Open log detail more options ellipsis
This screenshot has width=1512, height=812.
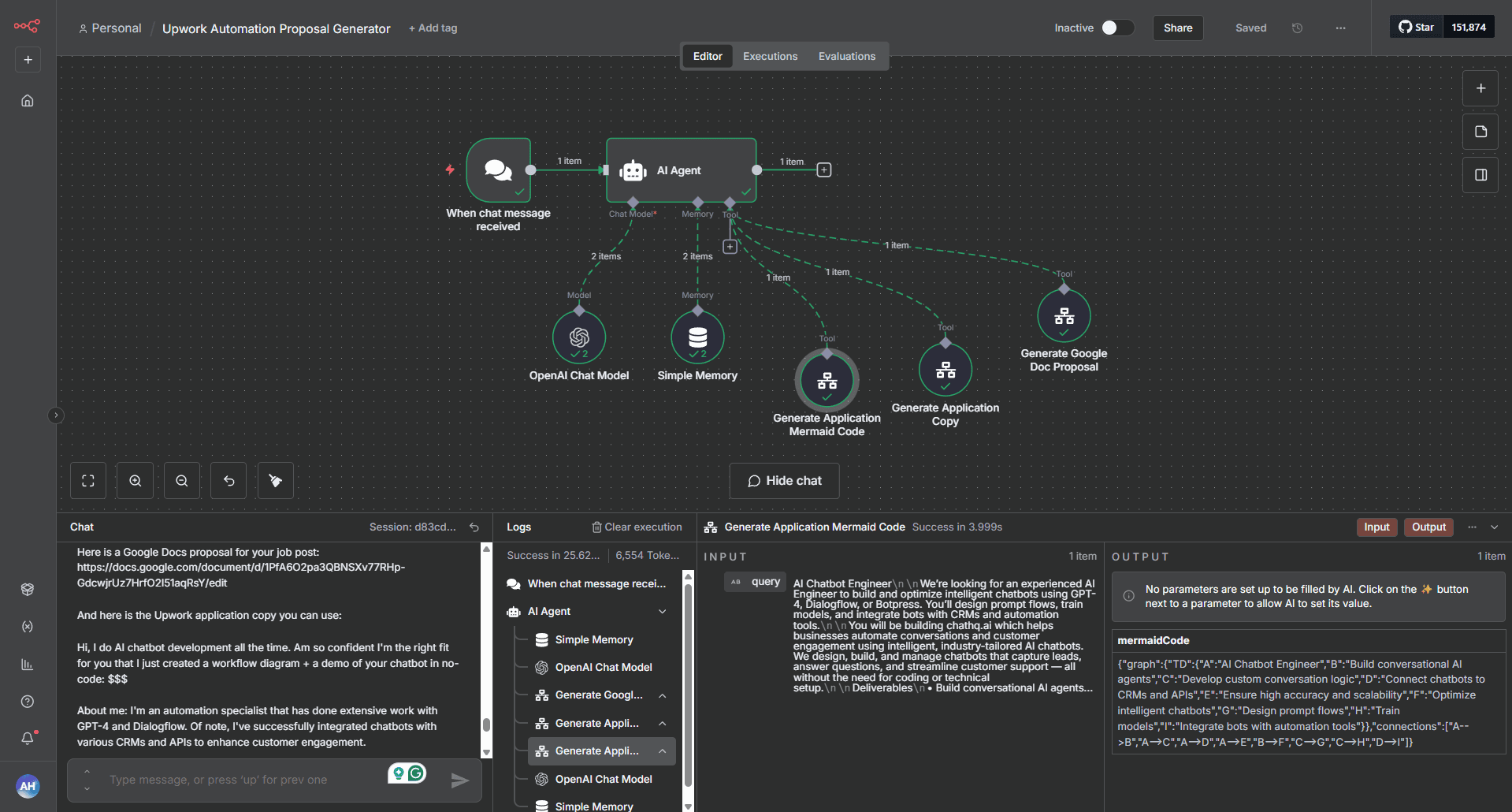pos(1472,527)
